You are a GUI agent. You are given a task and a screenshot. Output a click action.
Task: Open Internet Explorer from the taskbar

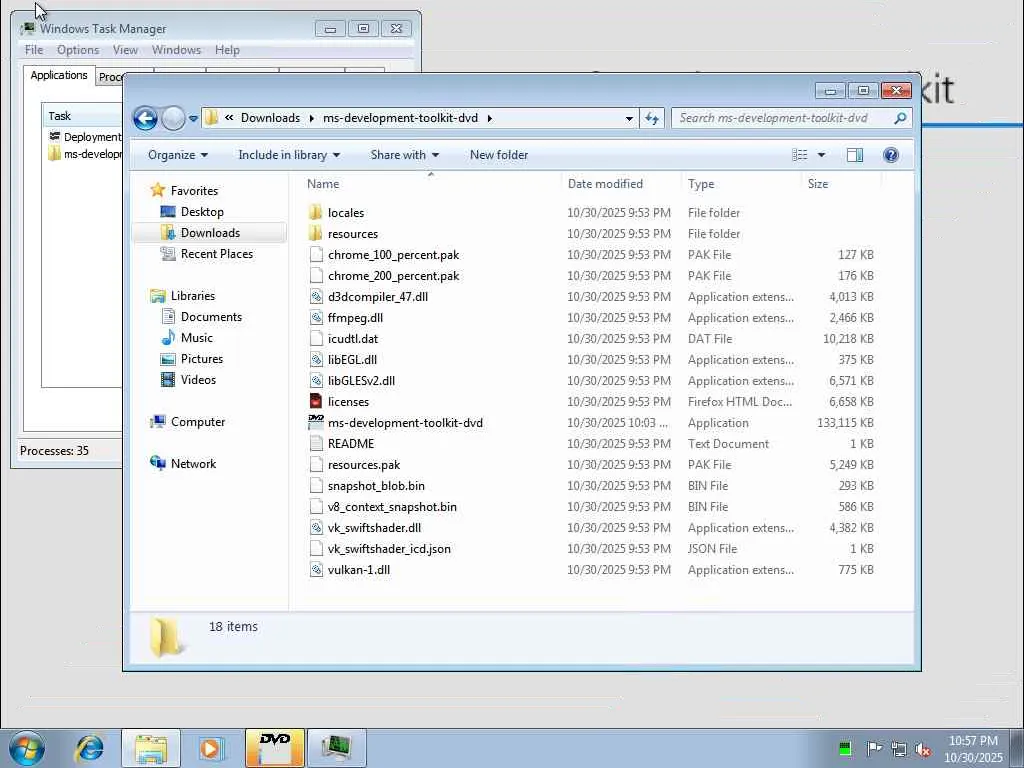(89, 748)
